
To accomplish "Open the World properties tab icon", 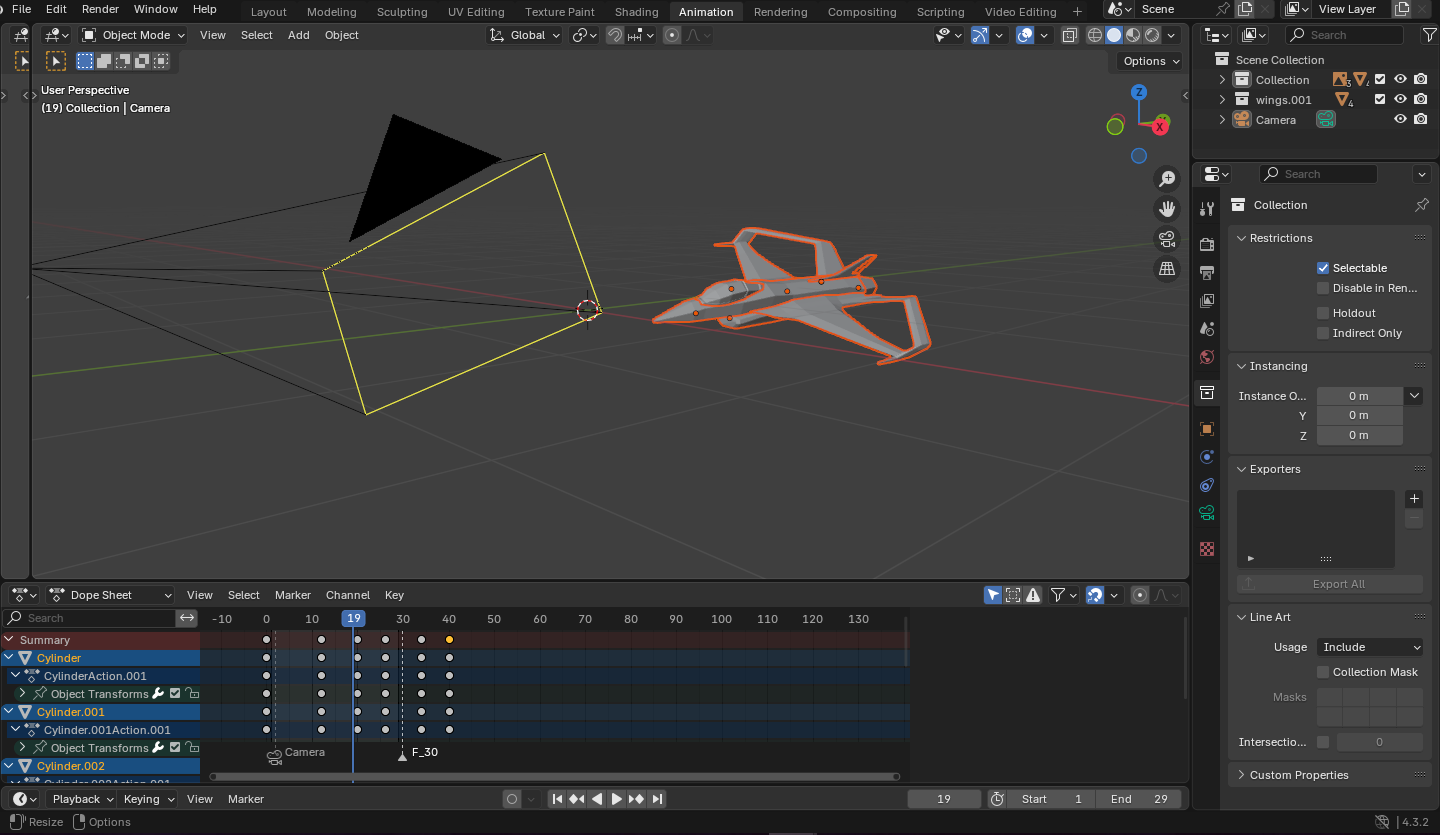I will pos(1207,357).
